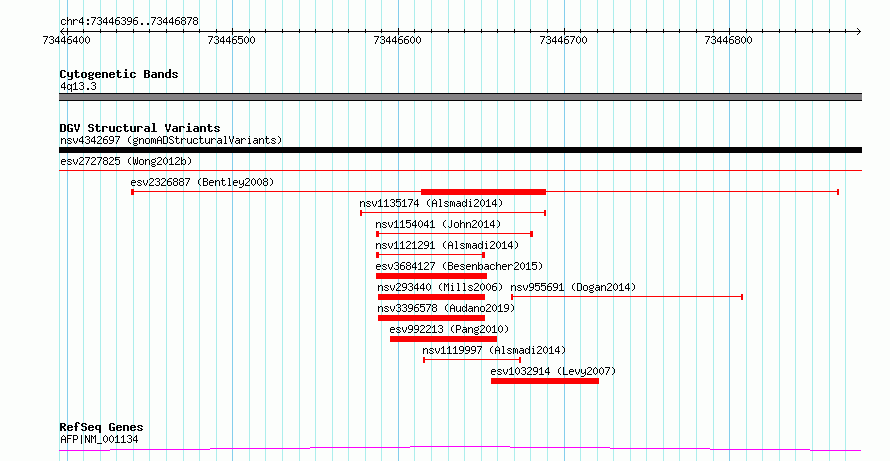Click ruler position 73446600
The height and width of the screenshot is (461, 890).
tap(398, 40)
